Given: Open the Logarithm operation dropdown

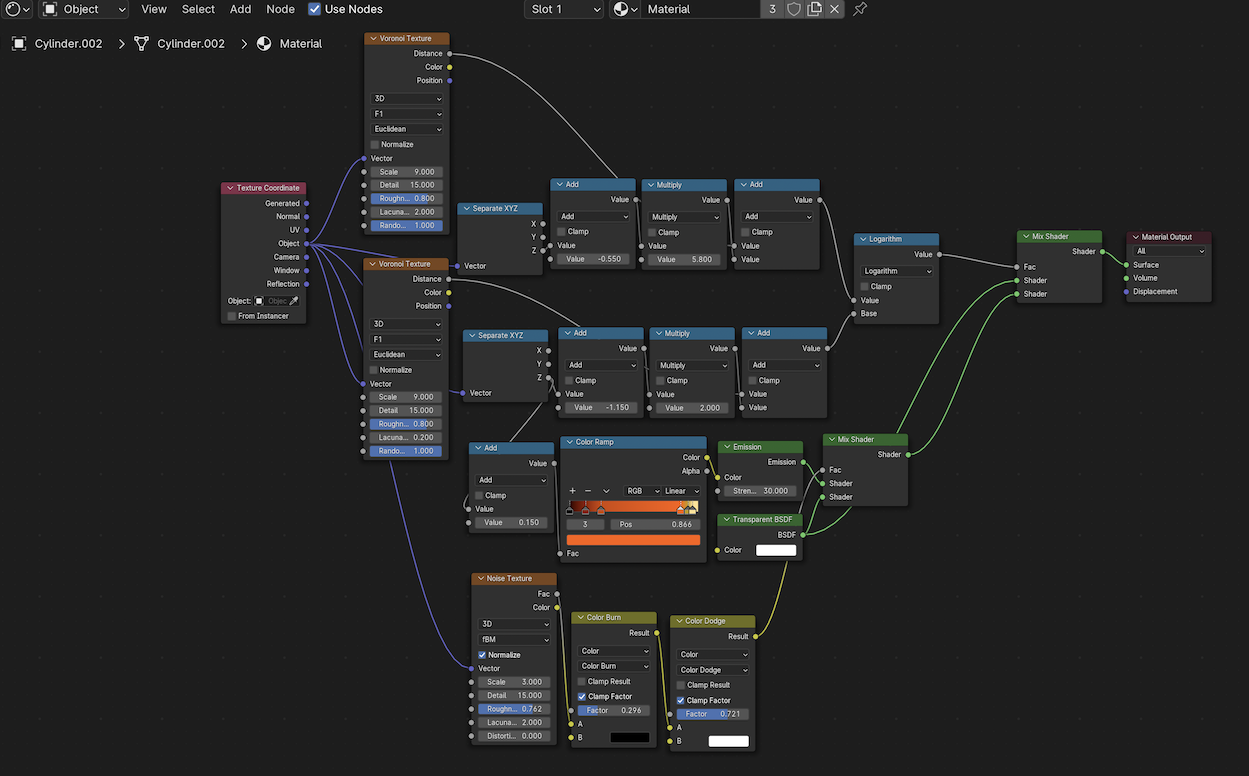Looking at the screenshot, I should [897, 271].
